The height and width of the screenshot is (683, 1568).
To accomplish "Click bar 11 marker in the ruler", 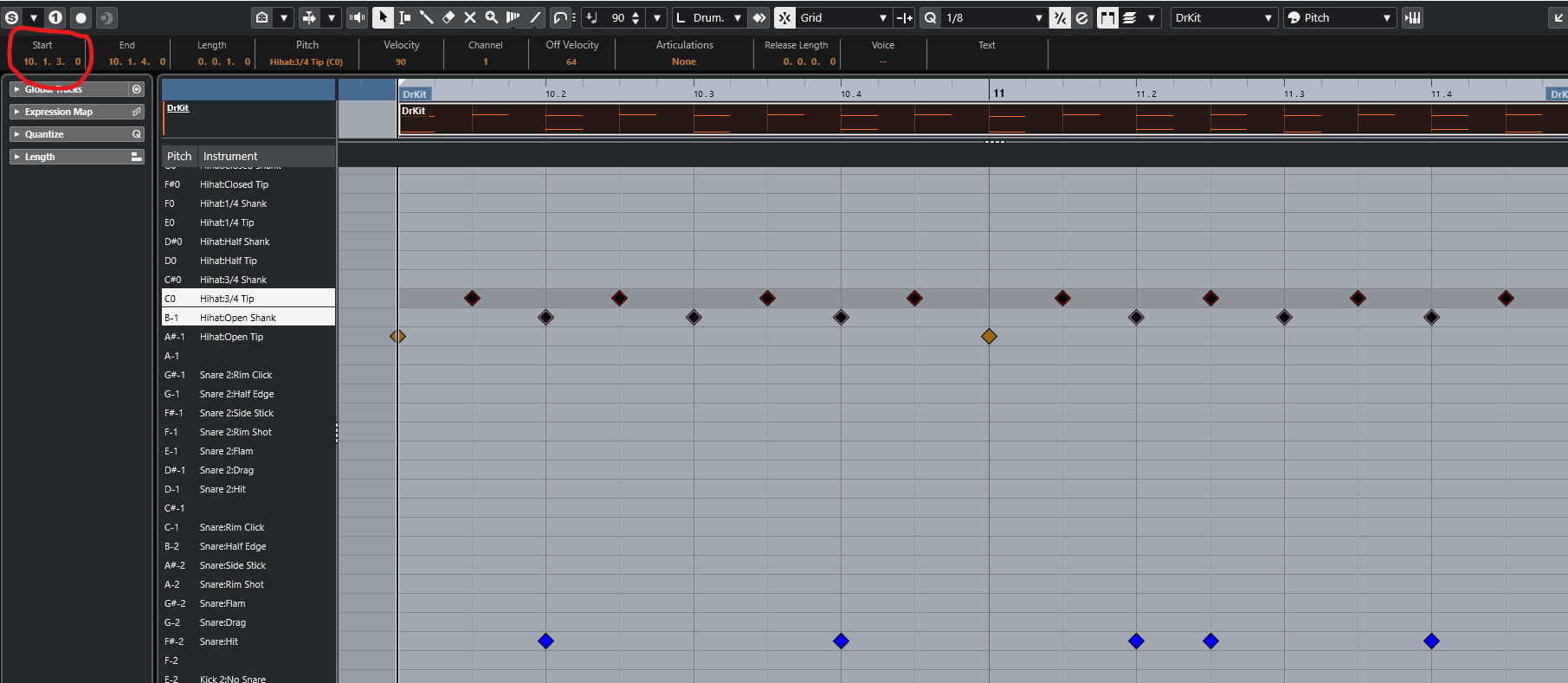I will point(999,93).
